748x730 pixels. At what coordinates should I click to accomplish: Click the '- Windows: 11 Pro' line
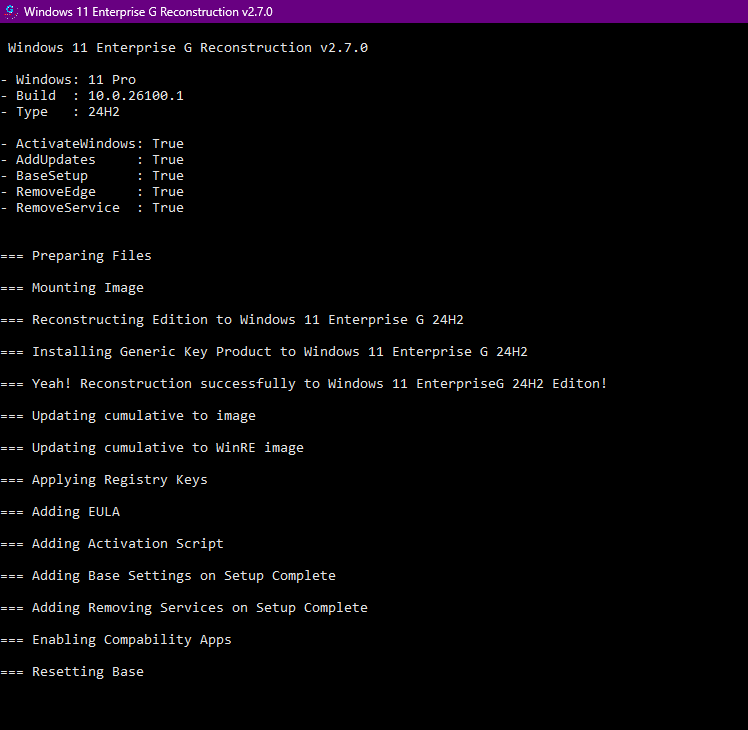click(x=68, y=80)
